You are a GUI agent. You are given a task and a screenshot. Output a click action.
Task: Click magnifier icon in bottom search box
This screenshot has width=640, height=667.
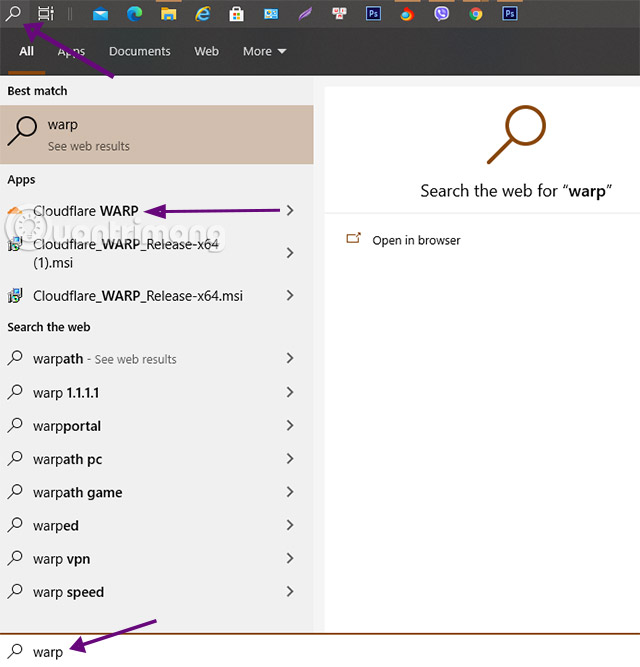(x=15, y=651)
